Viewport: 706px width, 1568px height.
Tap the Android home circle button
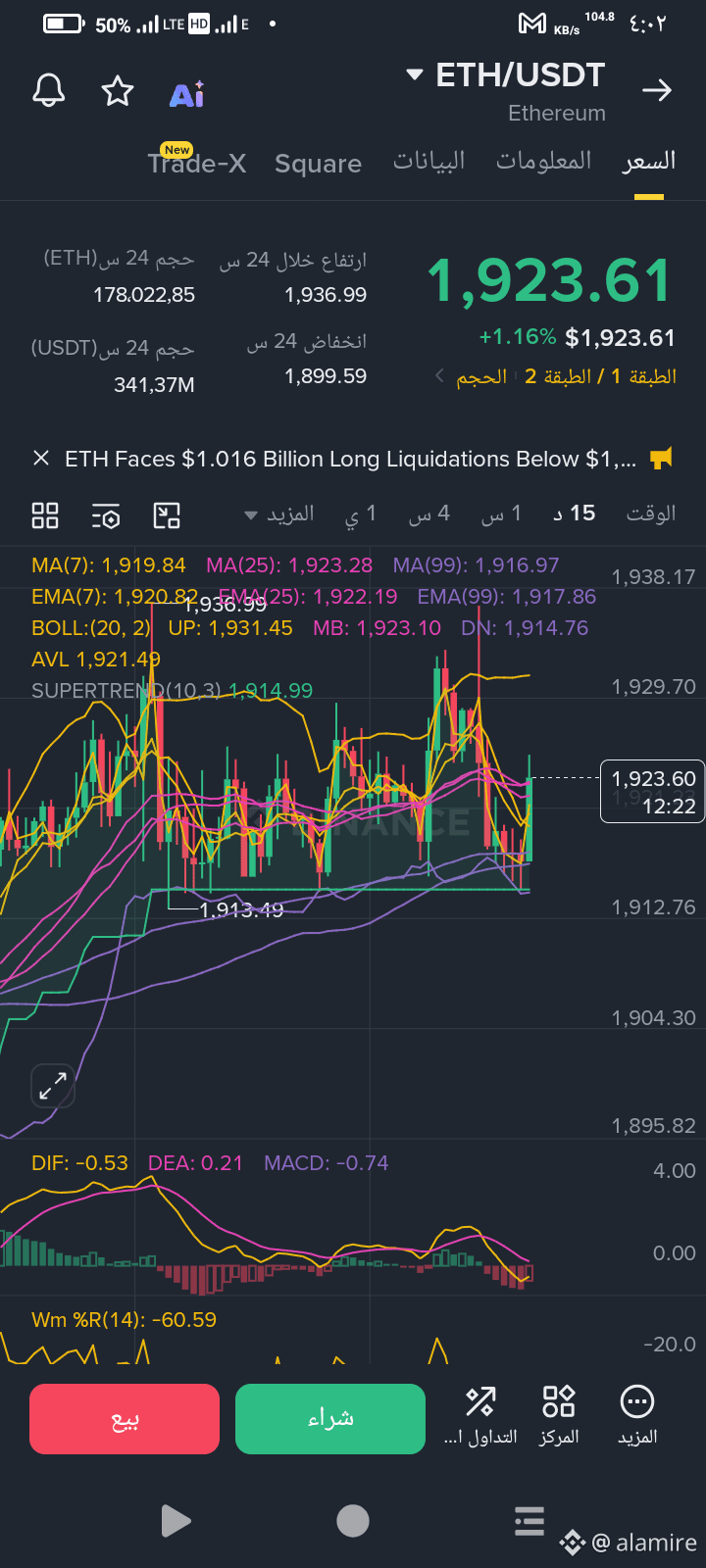(353, 1521)
